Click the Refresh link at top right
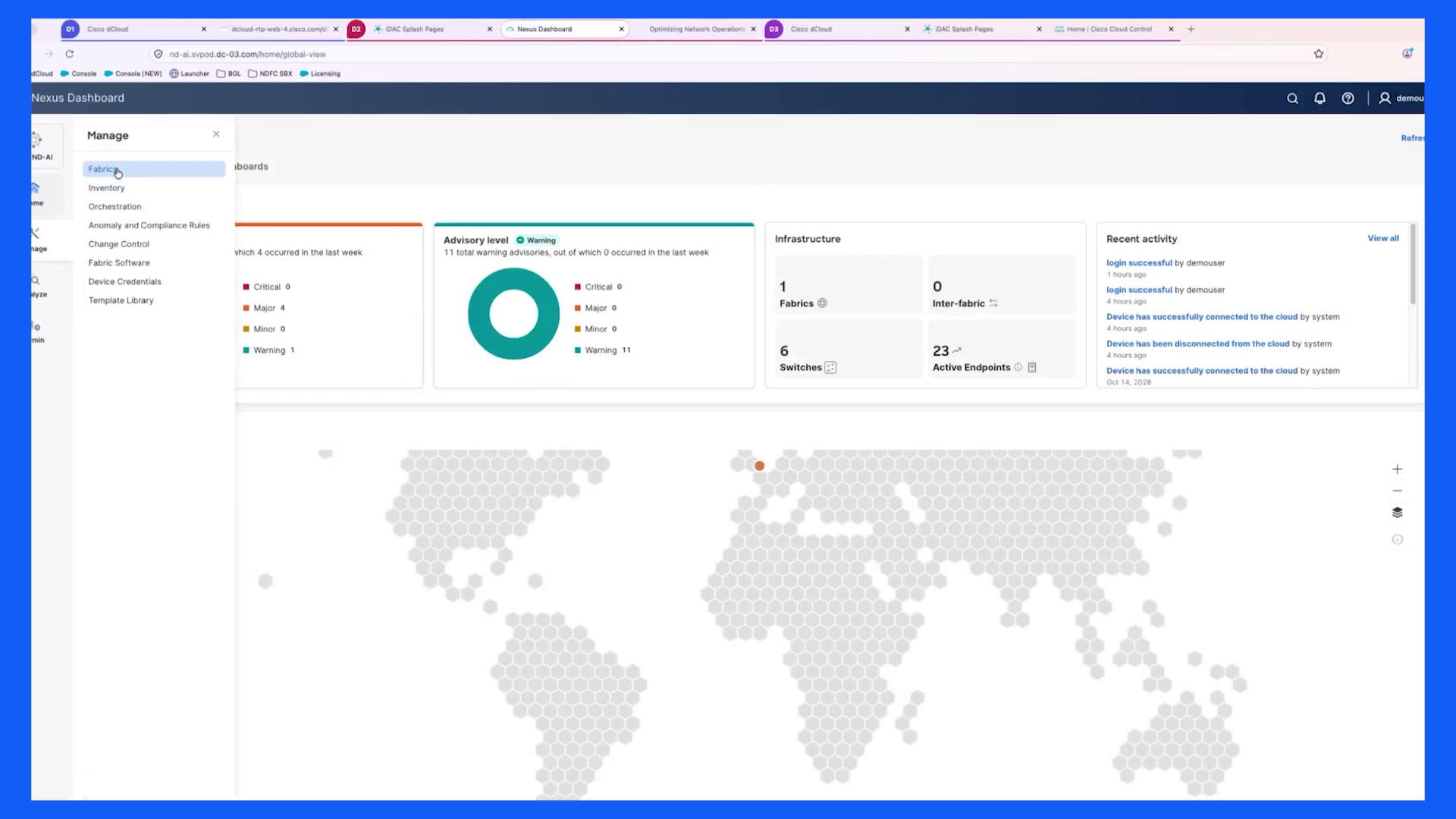The height and width of the screenshot is (819, 1456). tap(1412, 138)
